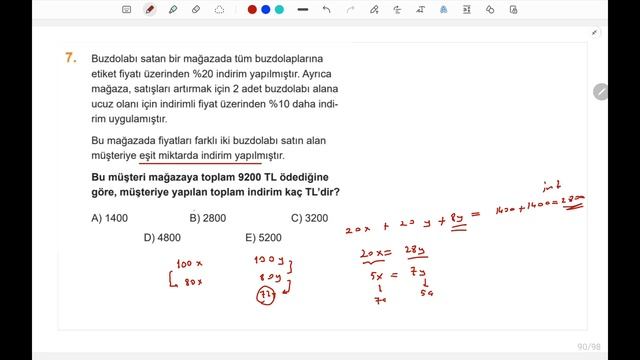This screenshot has height=360, width=640.
Task: Open the pen thickness line option
Action: (x=303, y=9)
